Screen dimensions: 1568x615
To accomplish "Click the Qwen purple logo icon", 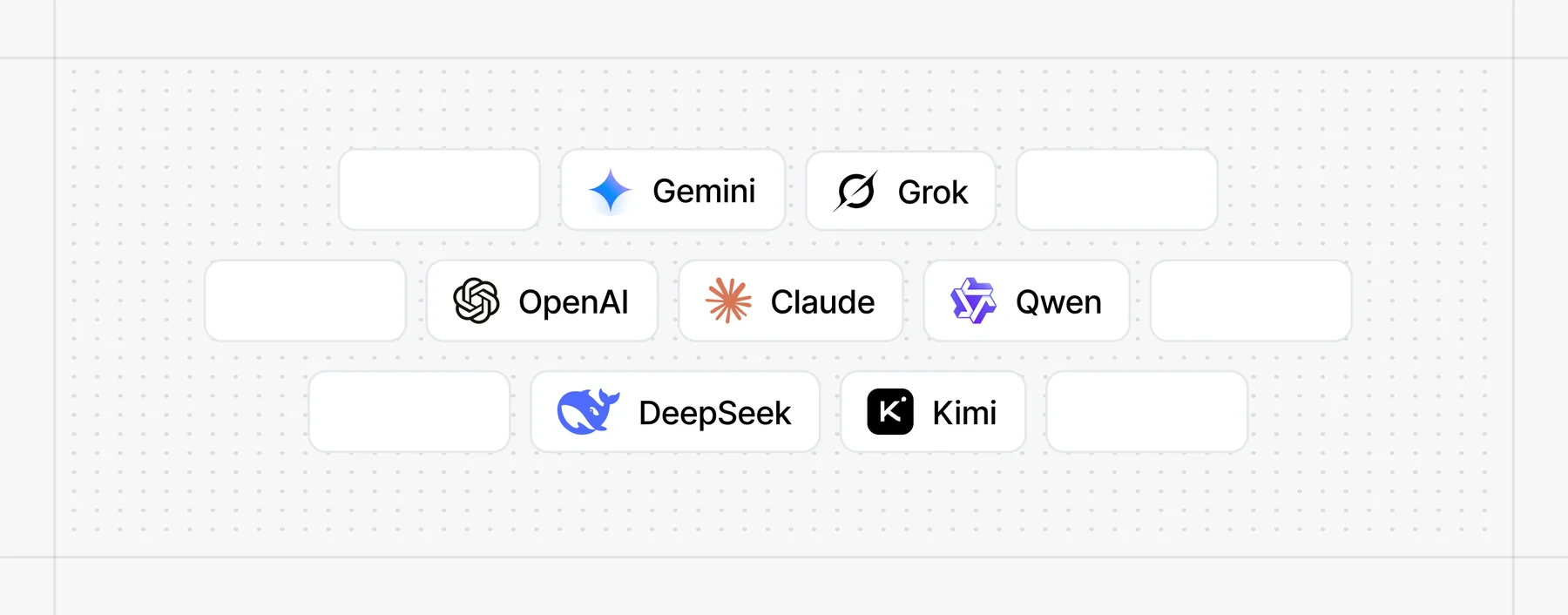I will click(973, 301).
